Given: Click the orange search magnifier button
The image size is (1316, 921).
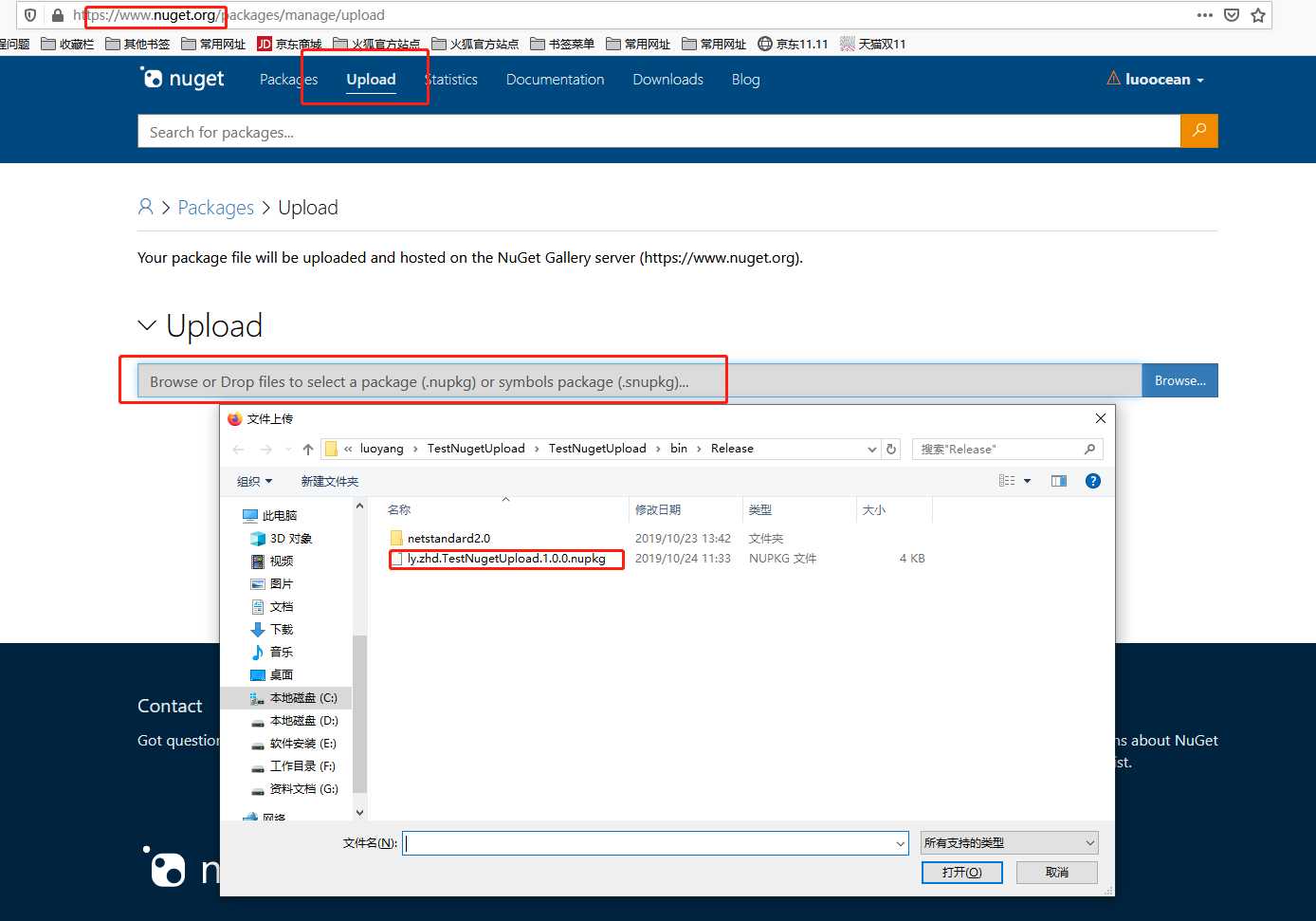Looking at the screenshot, I should 1199,131.
